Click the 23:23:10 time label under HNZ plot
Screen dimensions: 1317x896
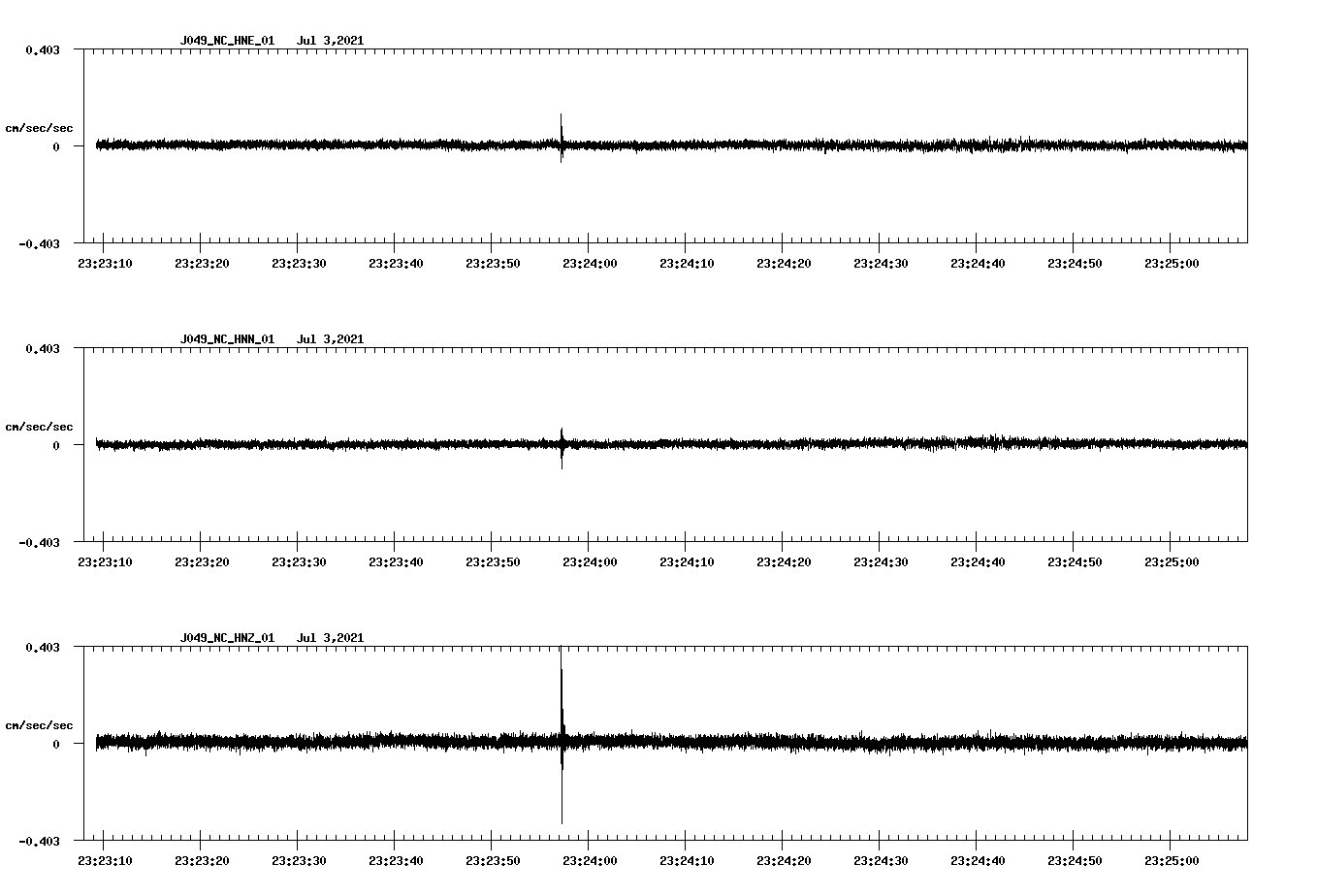point(105,861)
